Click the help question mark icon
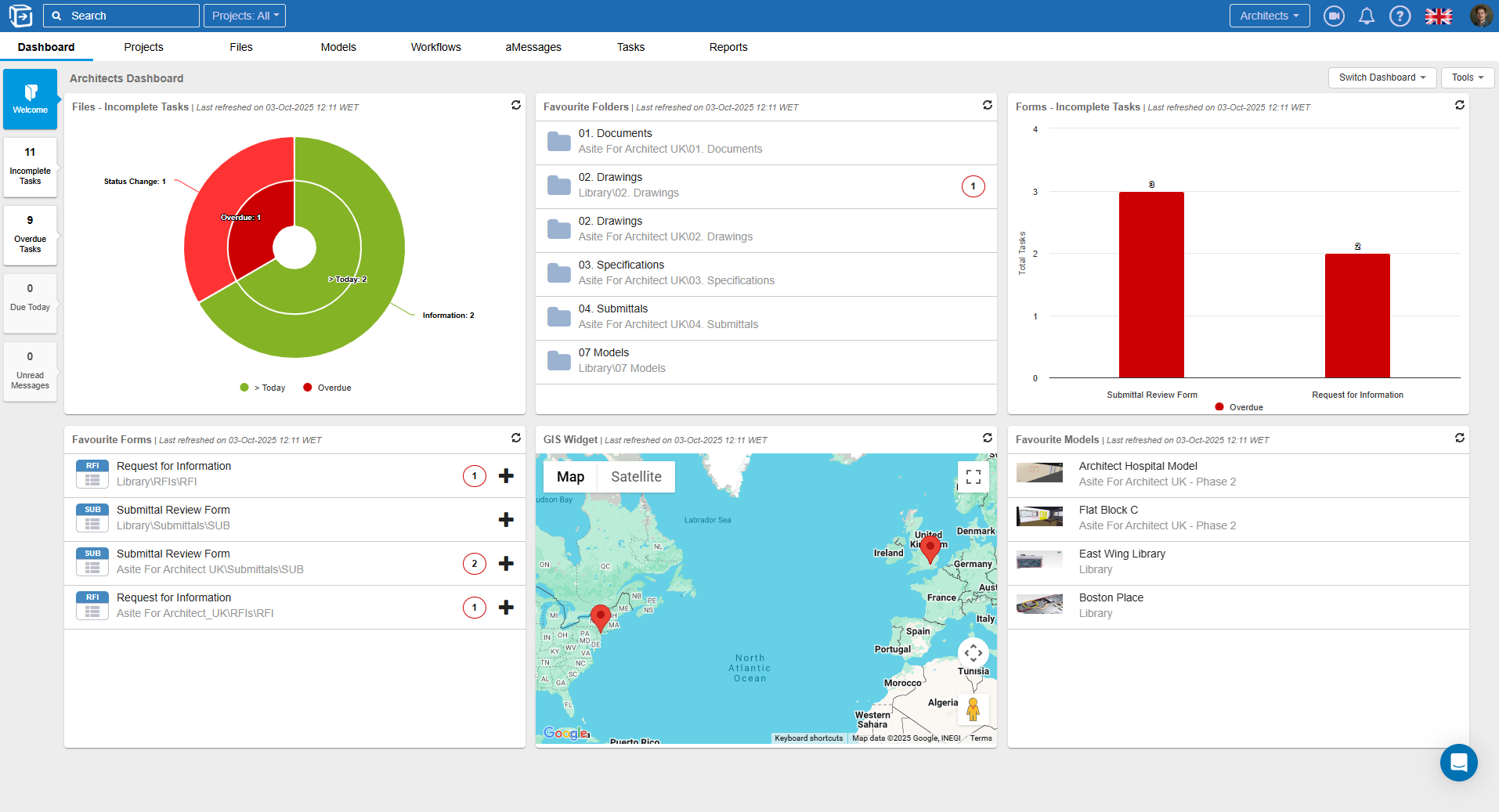The width and height of the screenshot is (1499, 812). tap(1400, 16)
